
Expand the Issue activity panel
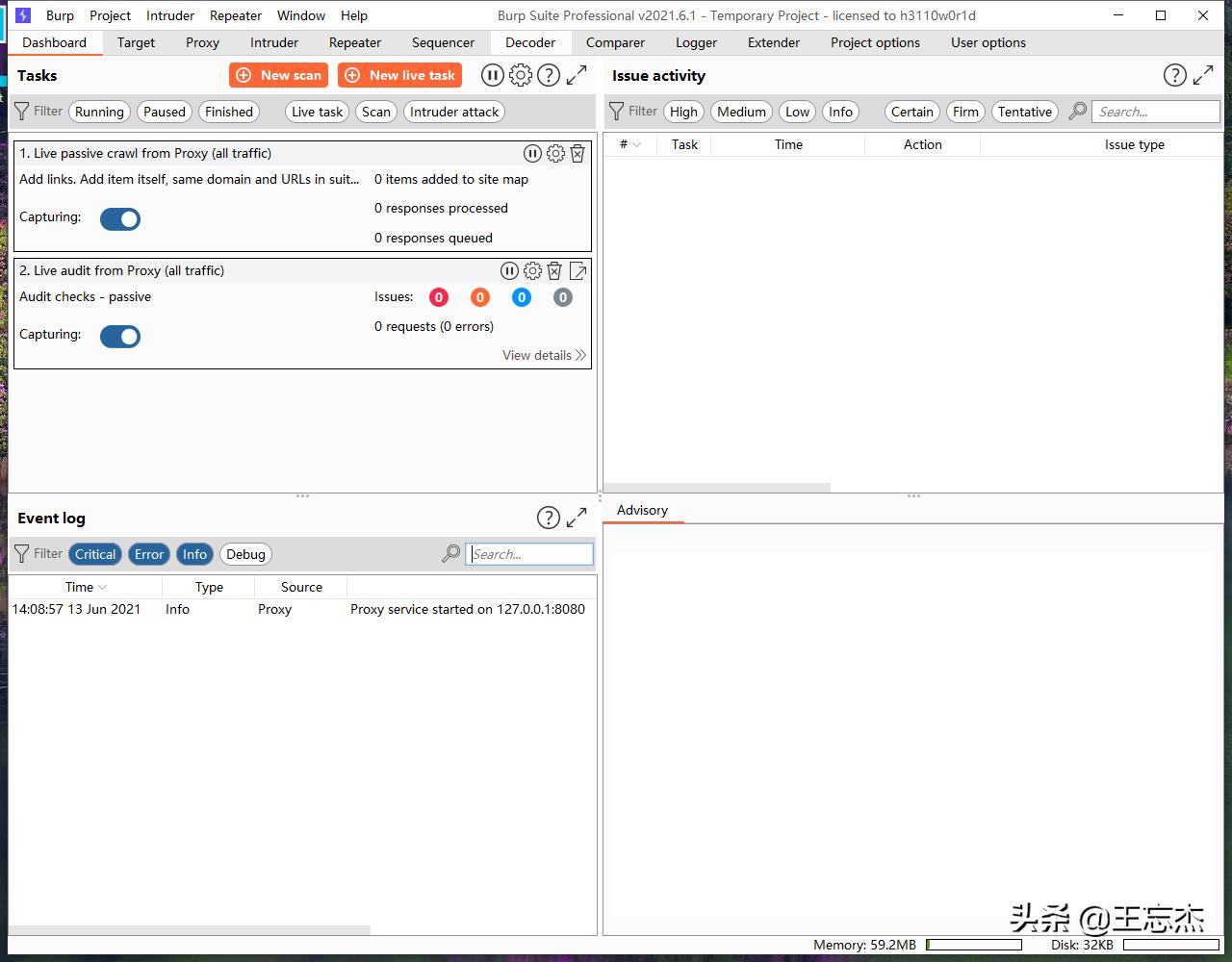[1203, 75]
